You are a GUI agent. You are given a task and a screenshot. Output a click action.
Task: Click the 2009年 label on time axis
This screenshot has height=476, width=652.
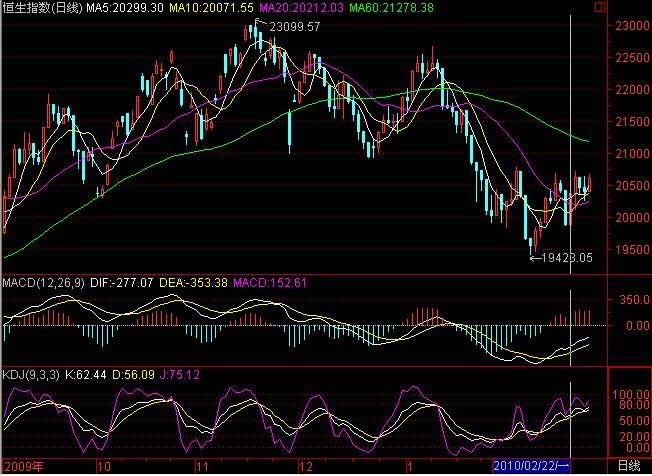[x=23, y=466]
